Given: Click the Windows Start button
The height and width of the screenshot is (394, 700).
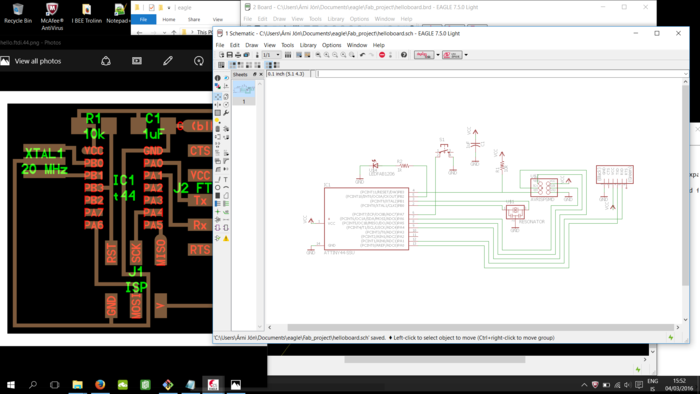Looking at the screenshot, I should [x=11, y=385].
